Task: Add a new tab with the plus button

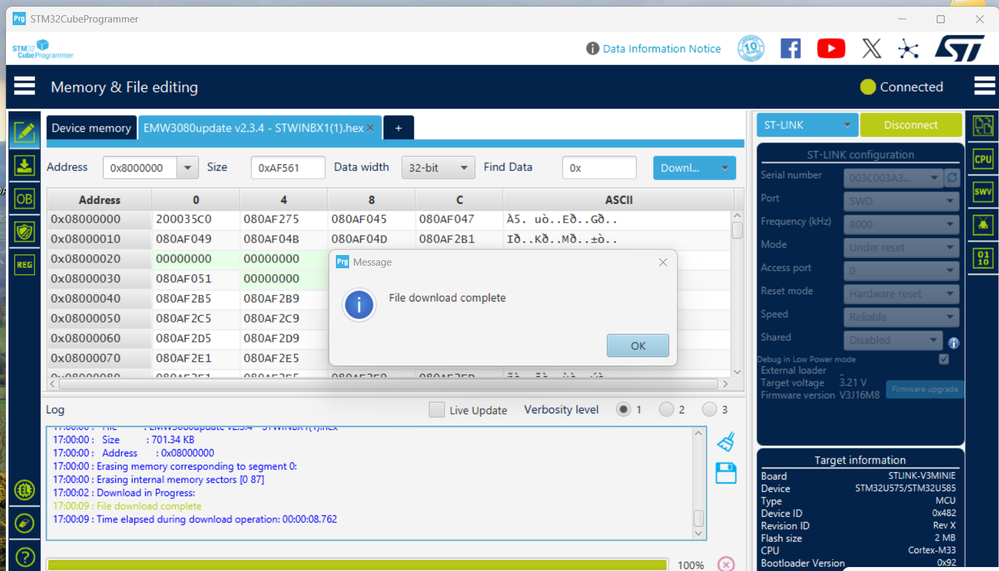Action: coord(398,128)
